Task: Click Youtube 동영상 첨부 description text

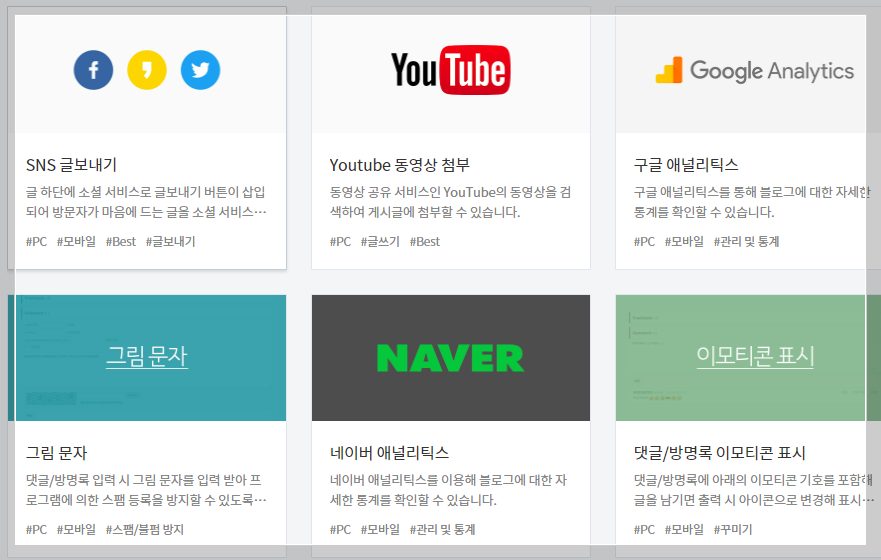Action: click(450, 202)
